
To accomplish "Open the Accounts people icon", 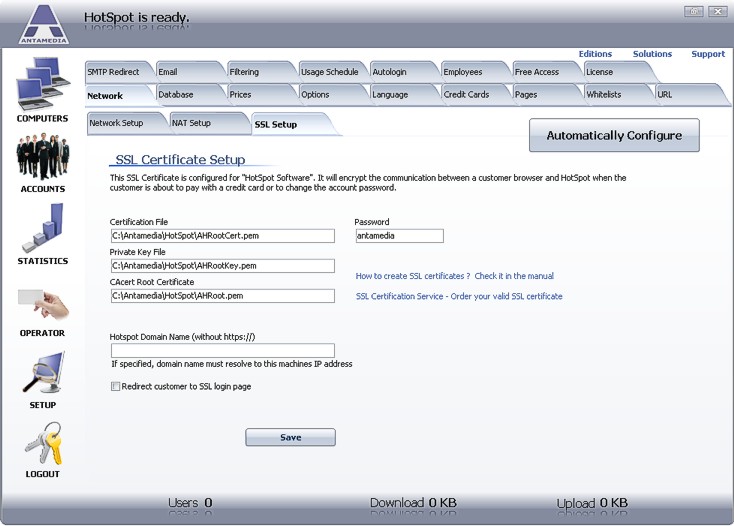I will 43,156.
